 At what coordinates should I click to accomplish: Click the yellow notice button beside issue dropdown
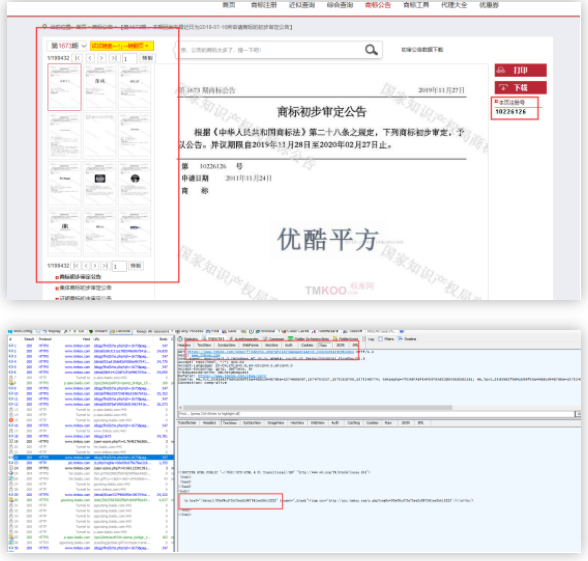[x=122, y=46]
